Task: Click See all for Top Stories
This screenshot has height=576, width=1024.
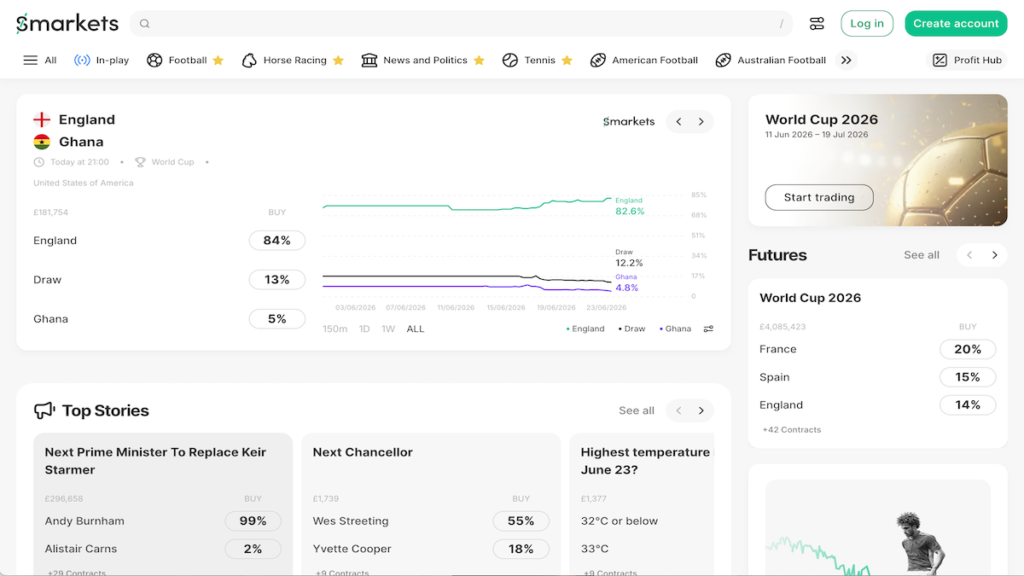Action: [636, 411]
